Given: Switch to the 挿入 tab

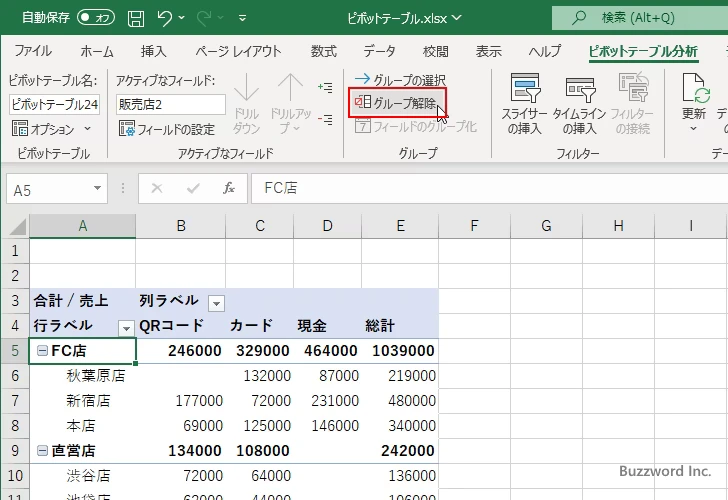Looking at the screenshot, I should pos(153,51).
